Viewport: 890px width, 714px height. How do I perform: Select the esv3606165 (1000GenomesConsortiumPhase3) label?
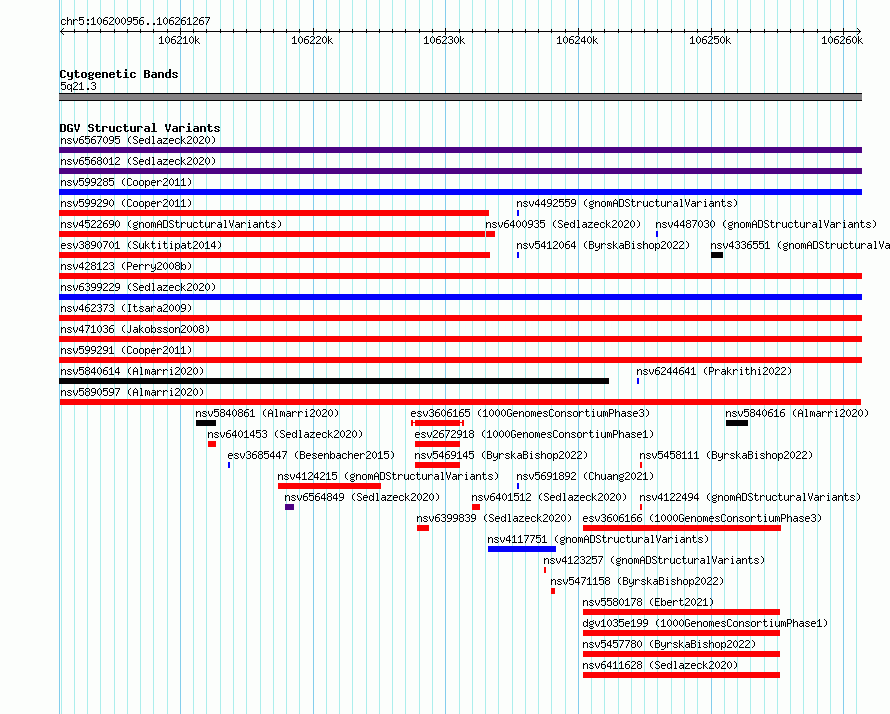pos(530,413)
